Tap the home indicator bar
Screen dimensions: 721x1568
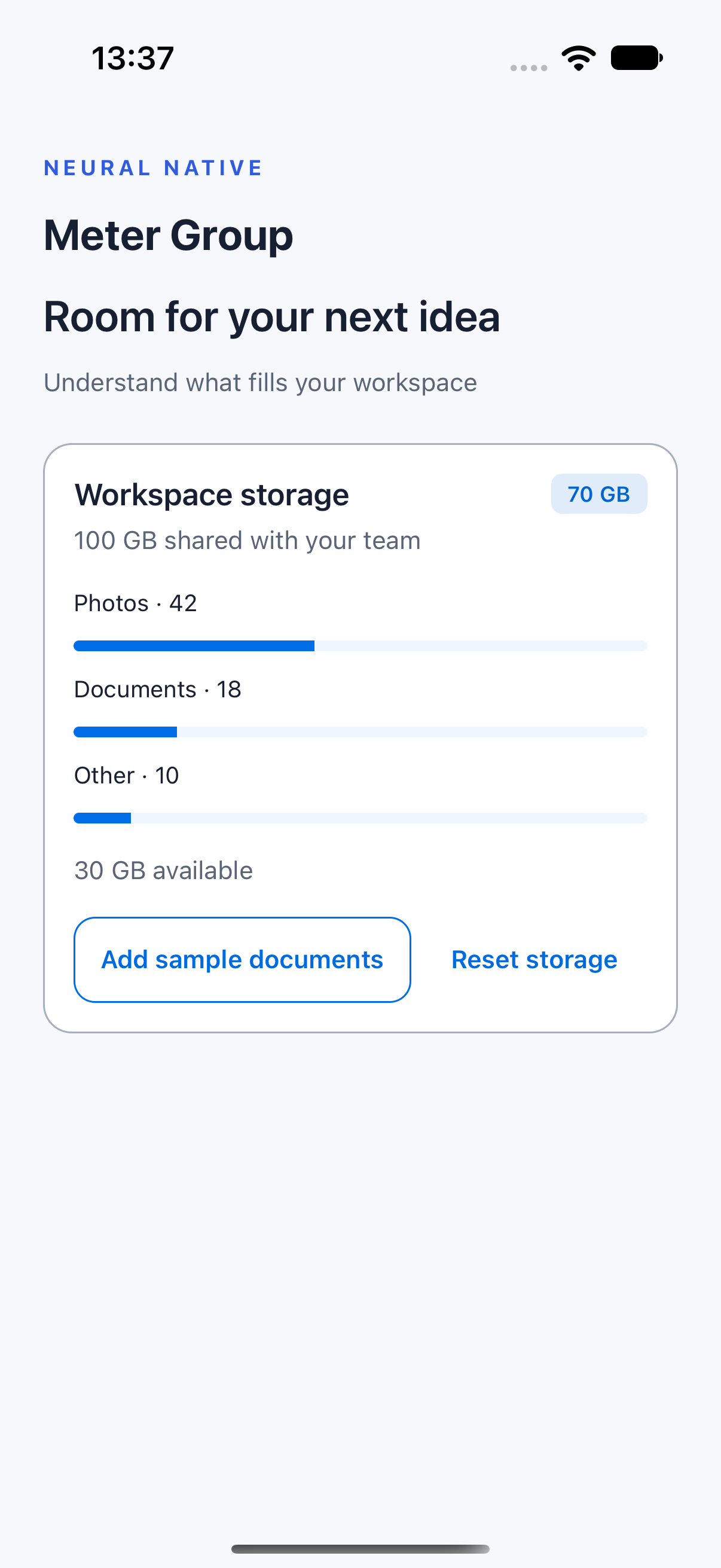360,1548
